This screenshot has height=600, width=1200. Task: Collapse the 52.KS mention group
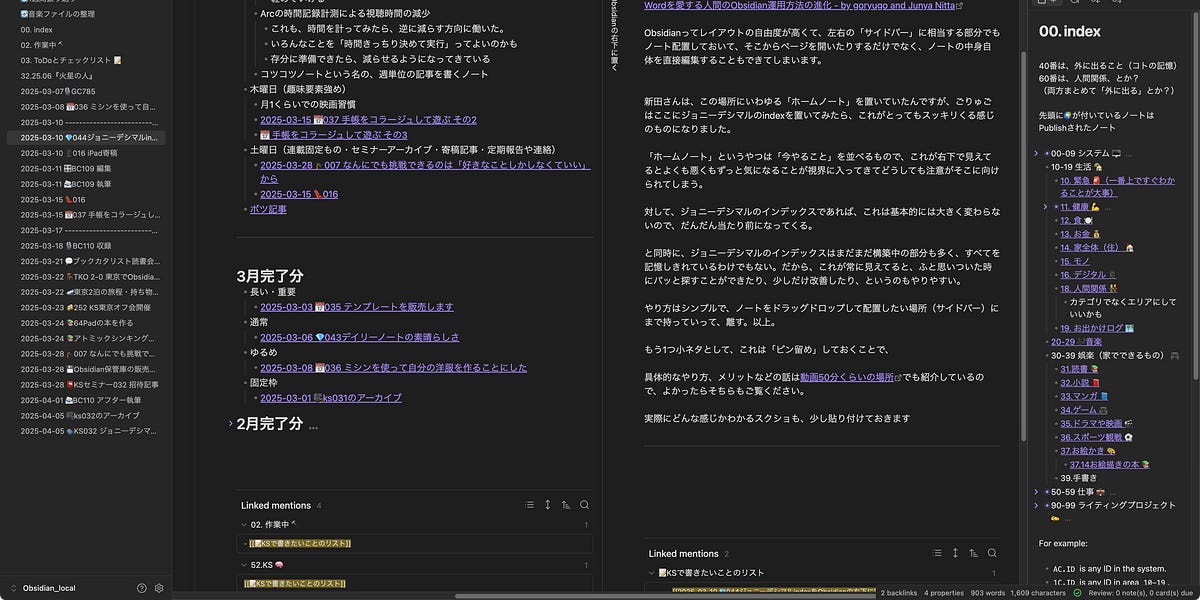pos(244,565)
